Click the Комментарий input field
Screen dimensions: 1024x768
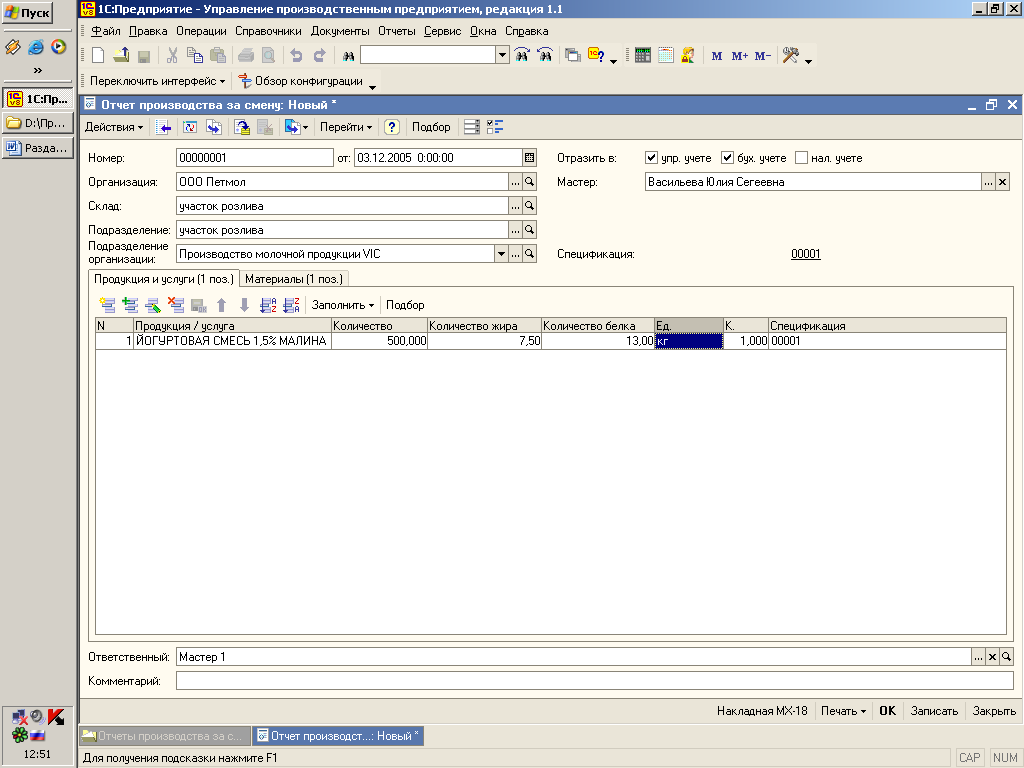coord(595,681)
